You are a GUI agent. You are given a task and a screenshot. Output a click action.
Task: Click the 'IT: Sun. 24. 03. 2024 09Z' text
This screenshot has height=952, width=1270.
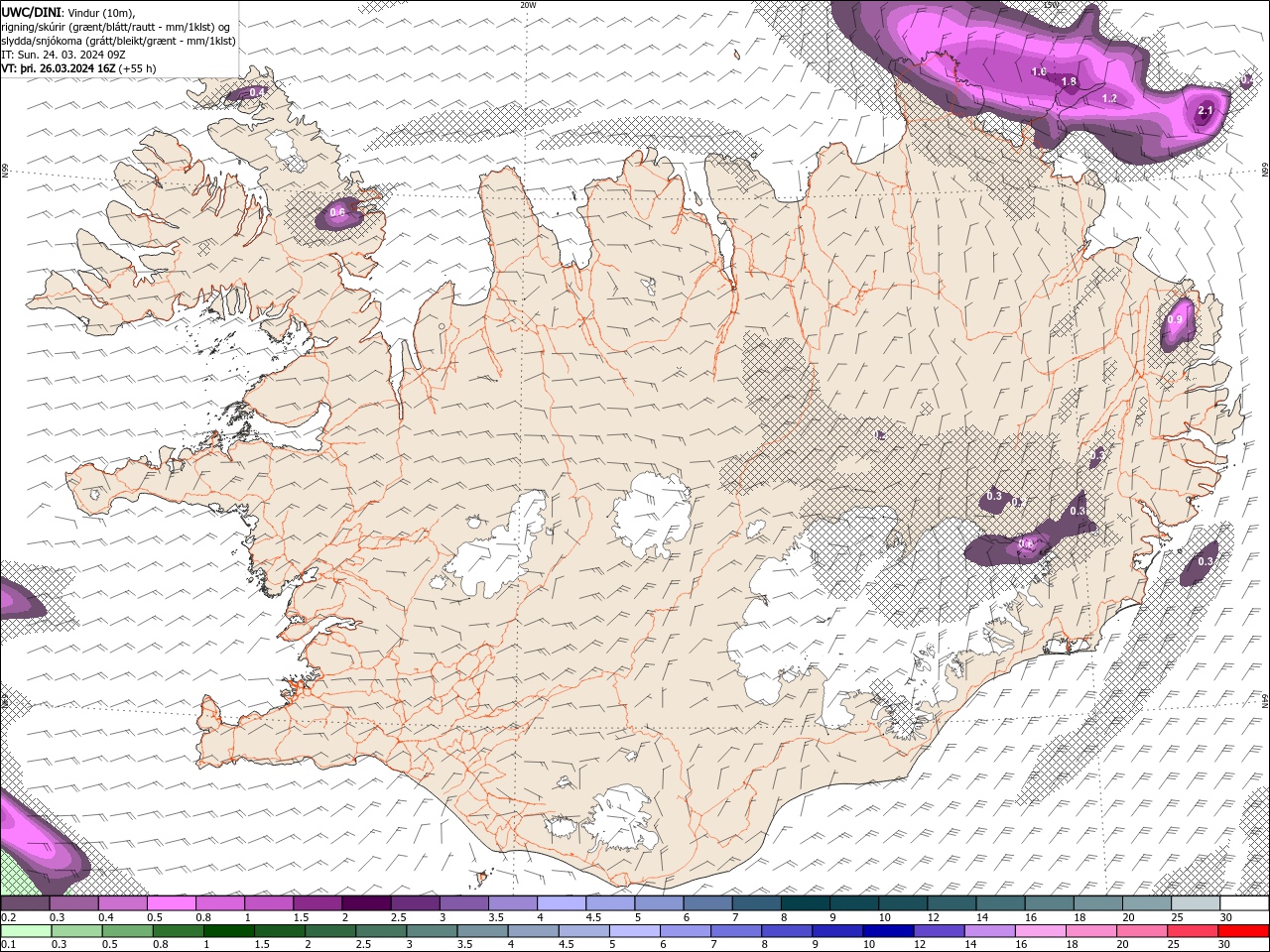(x=63, y=55)
